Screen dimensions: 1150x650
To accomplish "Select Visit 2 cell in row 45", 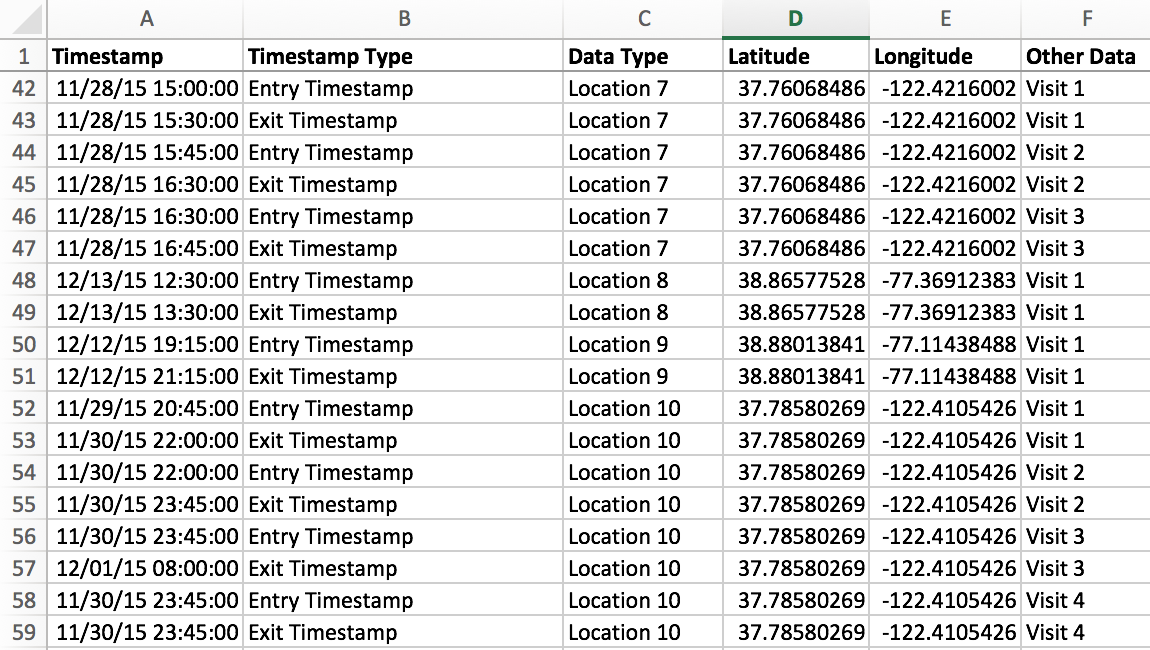I will (1085, 184).
